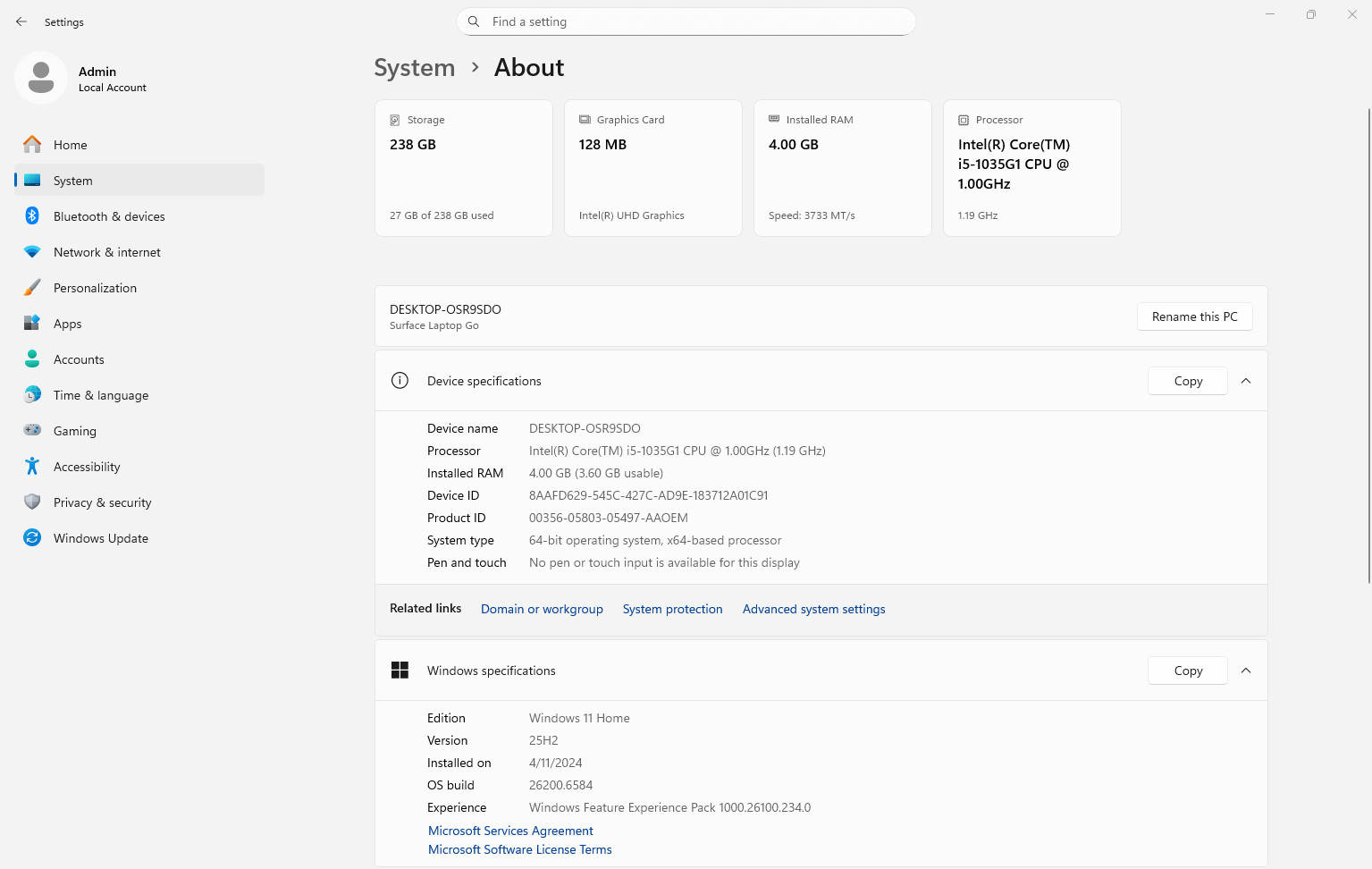This screenshot has width=1372, height=869.
Task: Open Domain or workgroup link
Action: [x=542, y=609]
